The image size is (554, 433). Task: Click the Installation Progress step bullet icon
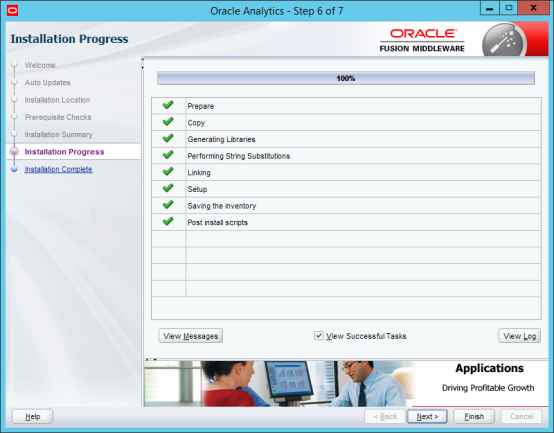[x=14, y=152]
